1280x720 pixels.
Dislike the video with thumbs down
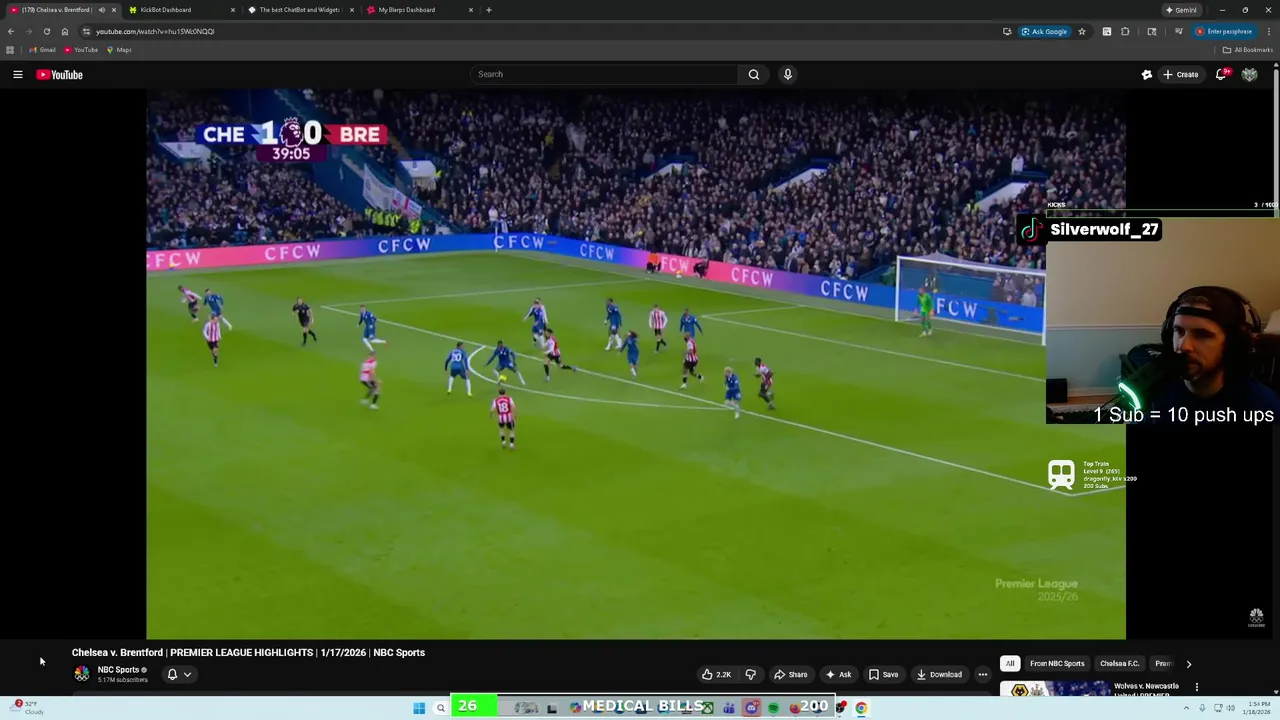(751, 674)
